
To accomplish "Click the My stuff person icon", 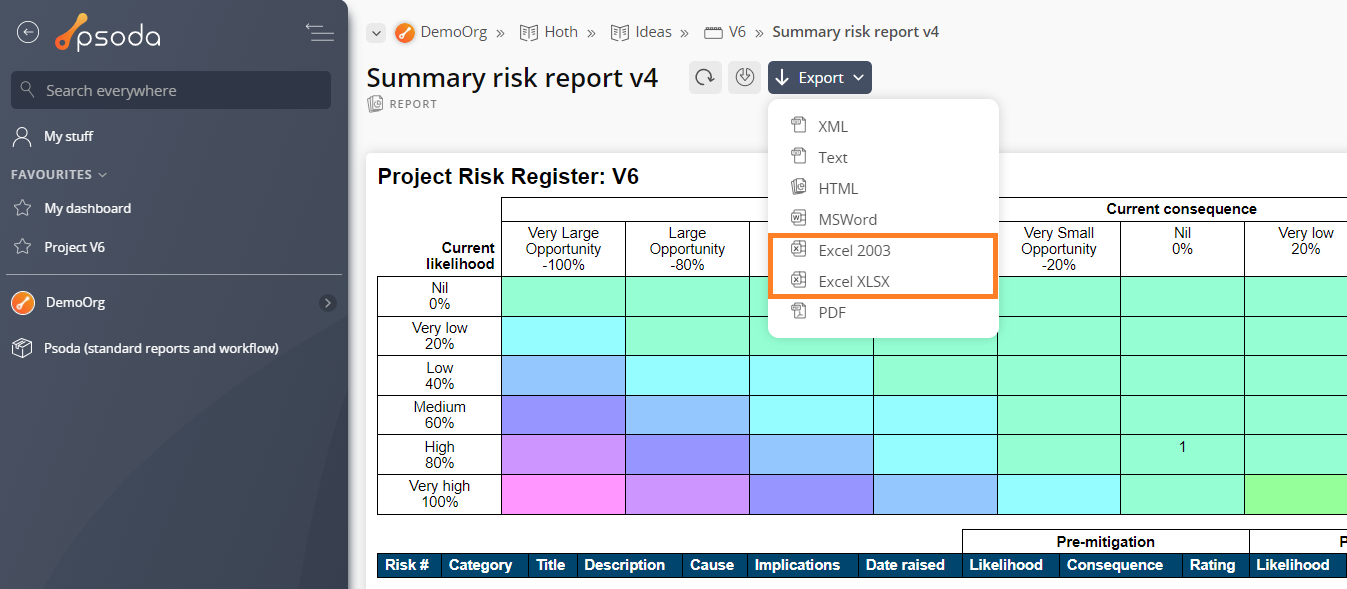I will pos(22,136).
